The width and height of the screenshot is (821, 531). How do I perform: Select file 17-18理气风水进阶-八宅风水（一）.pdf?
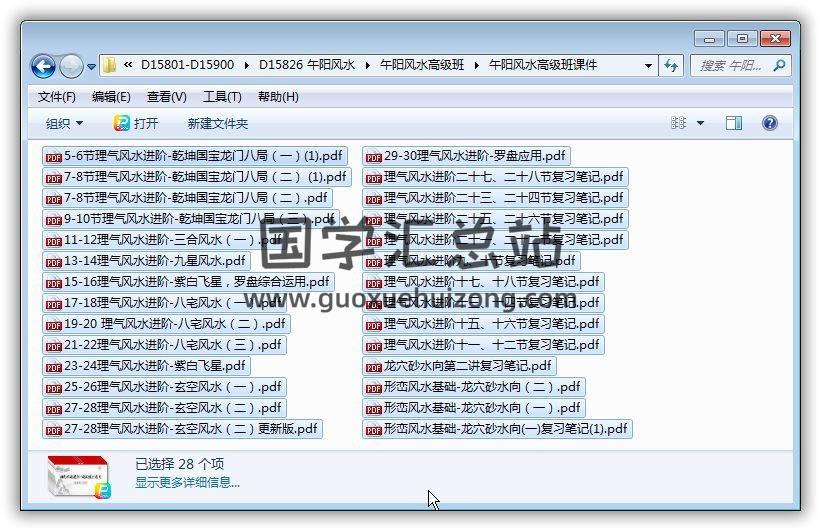[164, 303]
